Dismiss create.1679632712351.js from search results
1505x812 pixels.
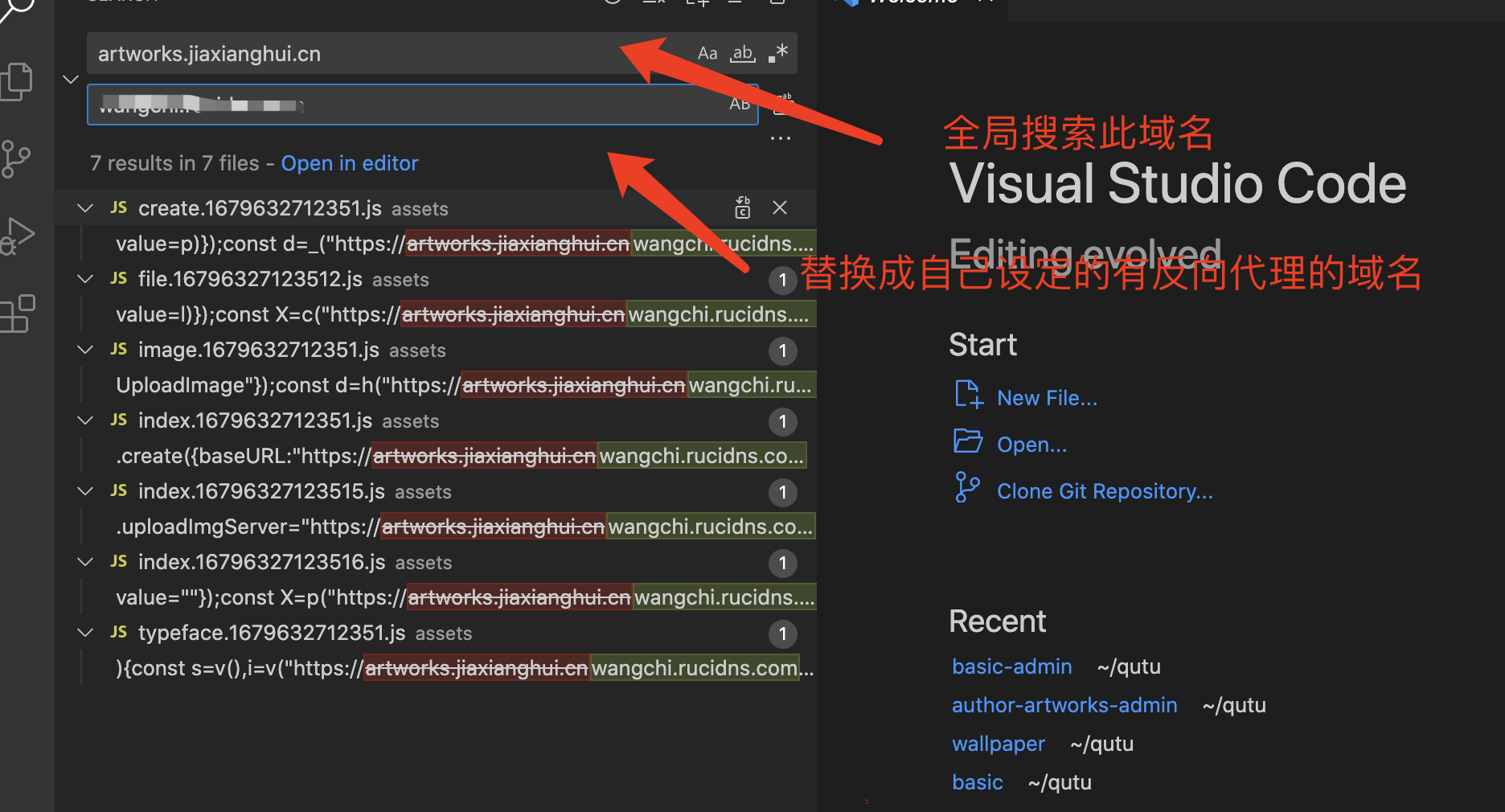(779, 208)
